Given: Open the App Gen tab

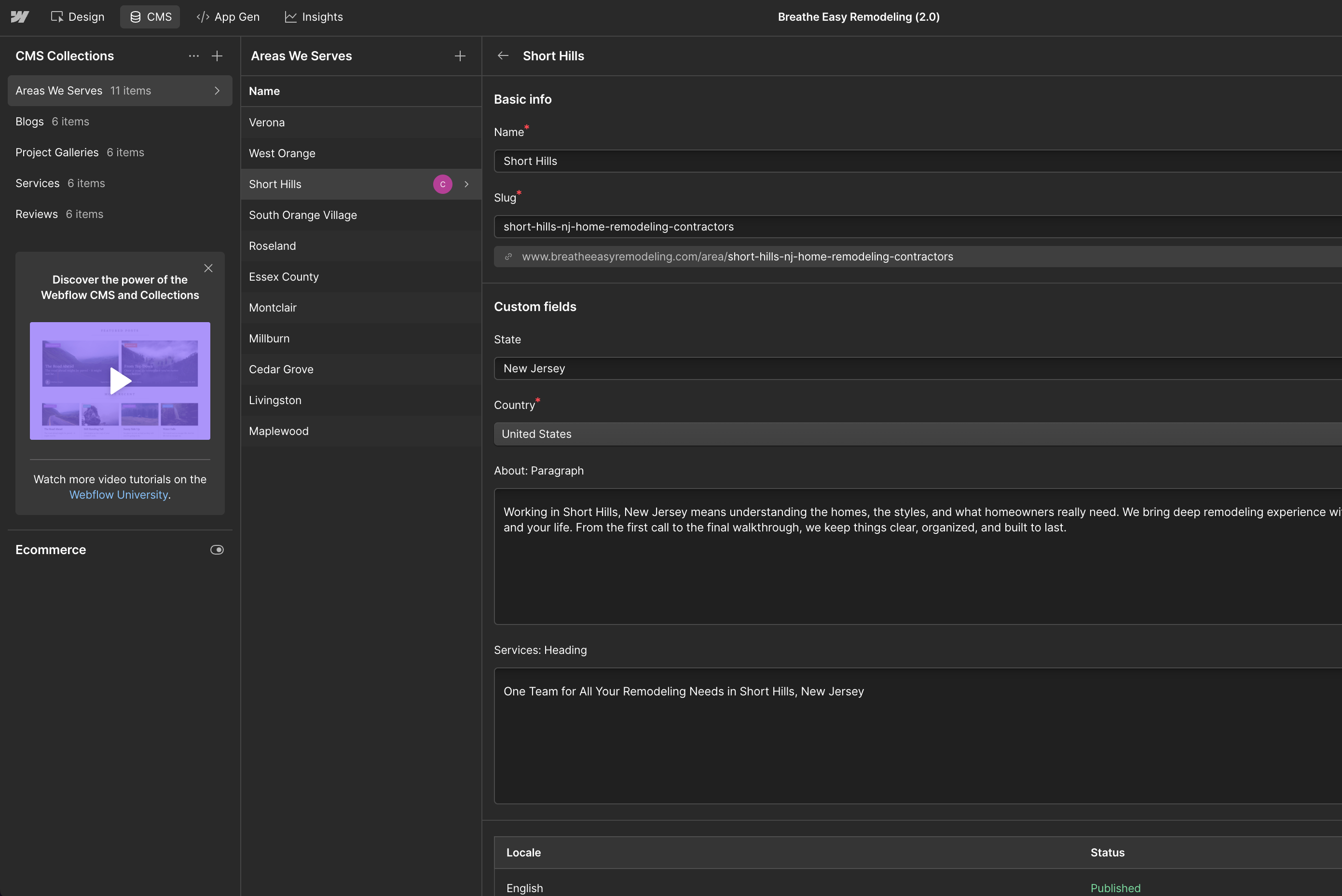Looking at the screenshot, I should tap(228, 16).
